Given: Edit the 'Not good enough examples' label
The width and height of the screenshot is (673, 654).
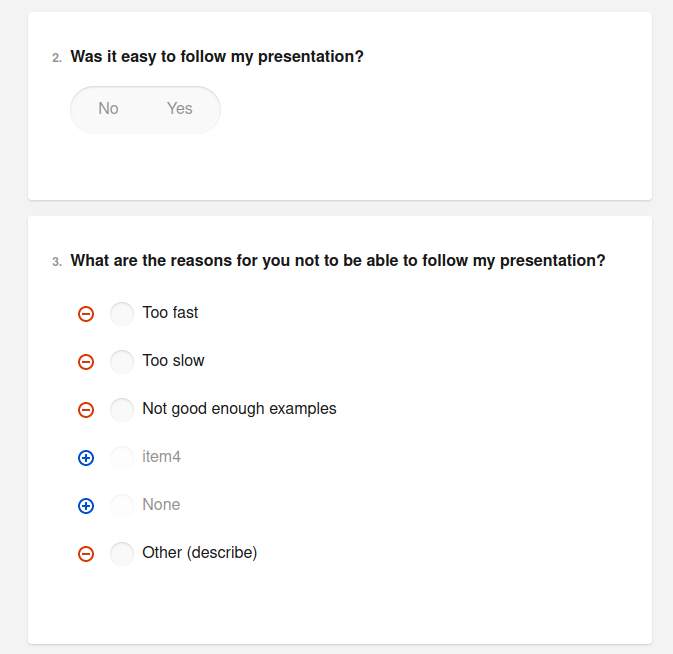Looking at the screenshot, I should pos(239,409).
